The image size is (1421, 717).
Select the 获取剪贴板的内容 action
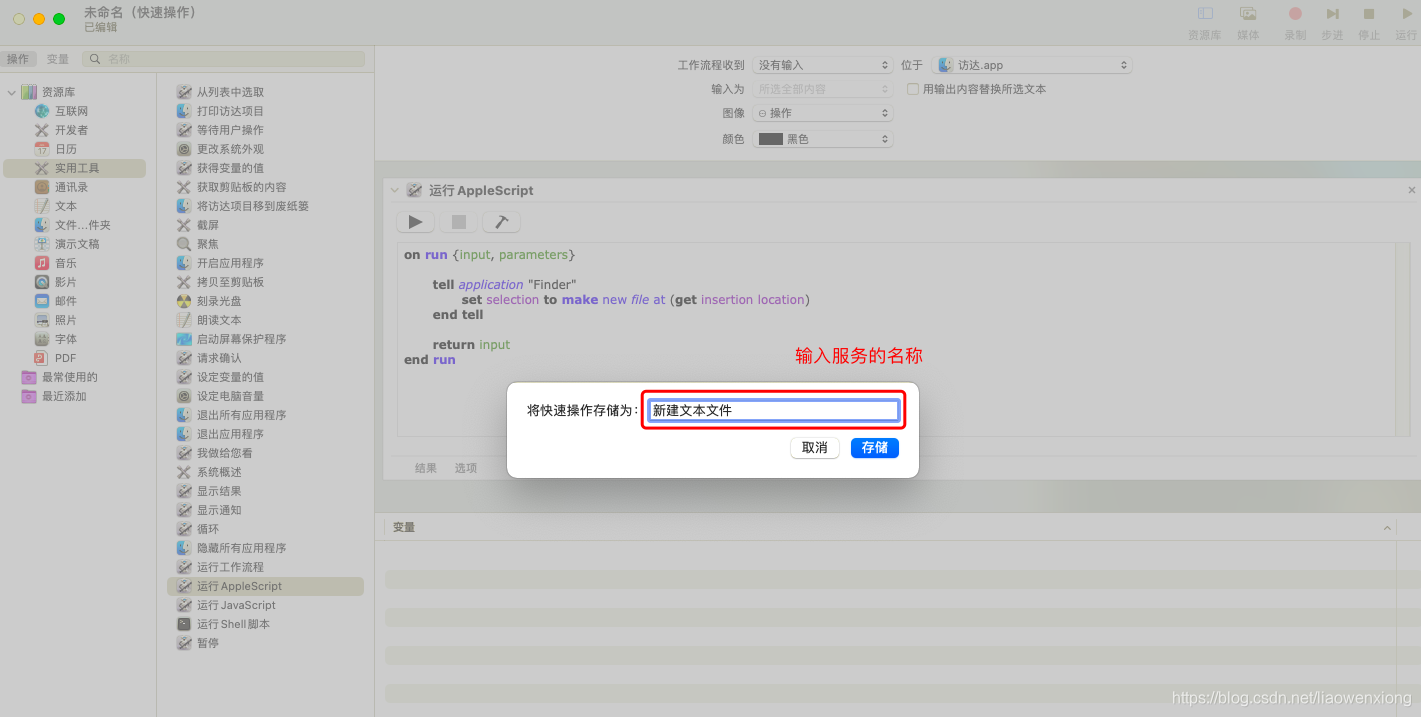coord(241,187)
